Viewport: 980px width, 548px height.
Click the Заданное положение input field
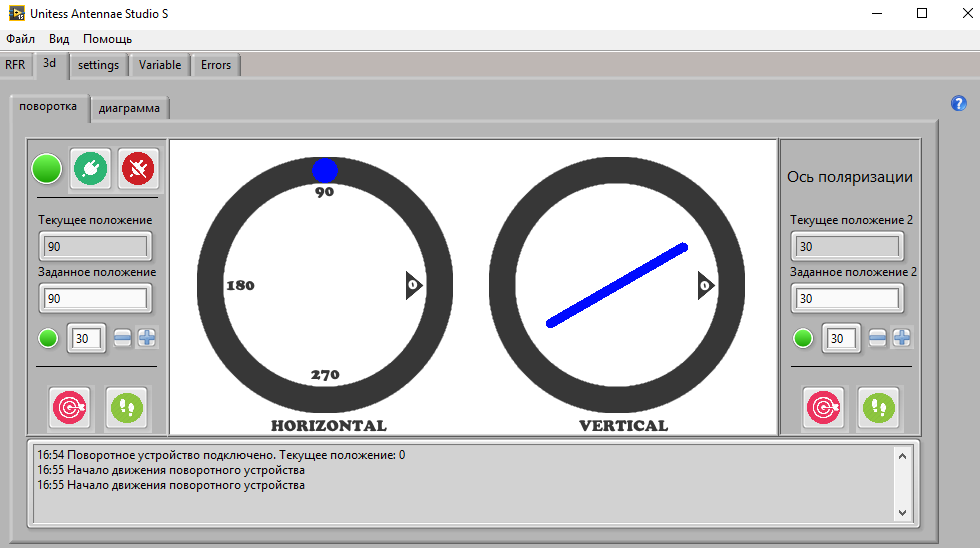tap(94, 298)
